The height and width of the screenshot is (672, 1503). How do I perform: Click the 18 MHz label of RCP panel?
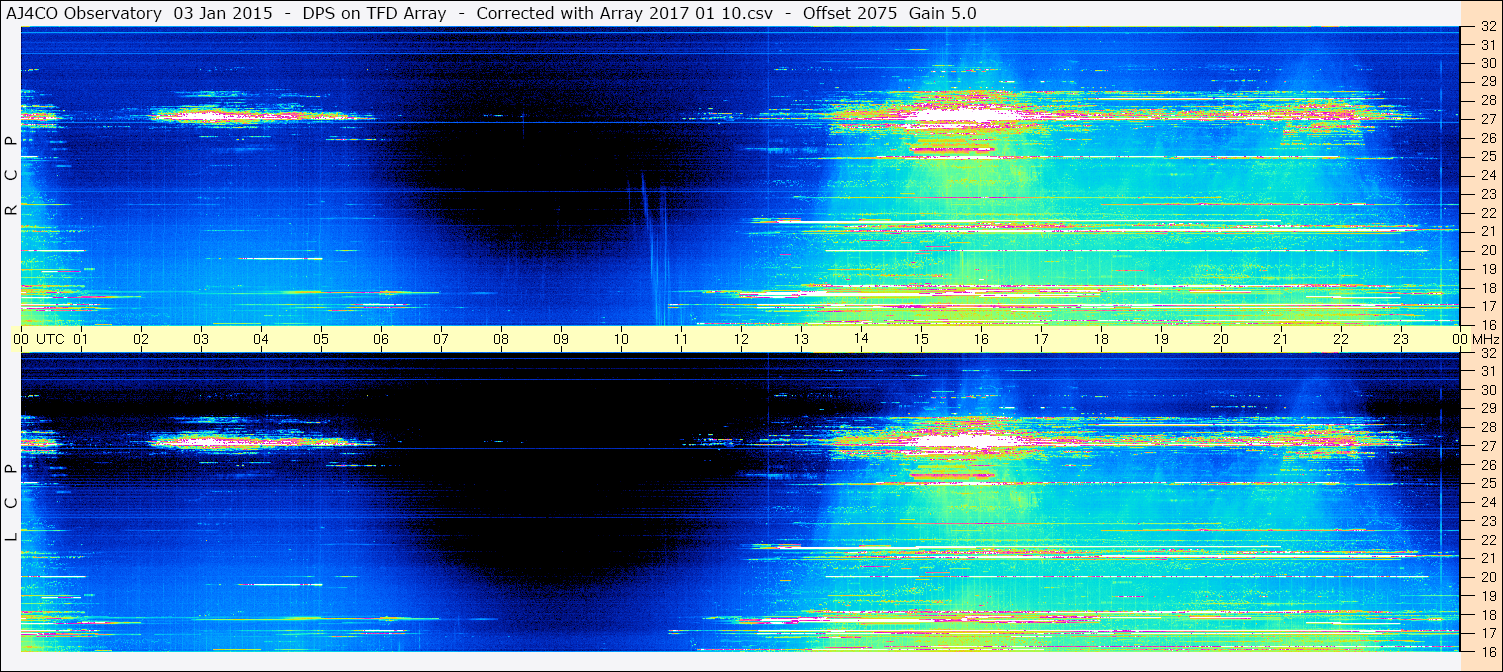pyautogui.click(x=1488, y=288)
